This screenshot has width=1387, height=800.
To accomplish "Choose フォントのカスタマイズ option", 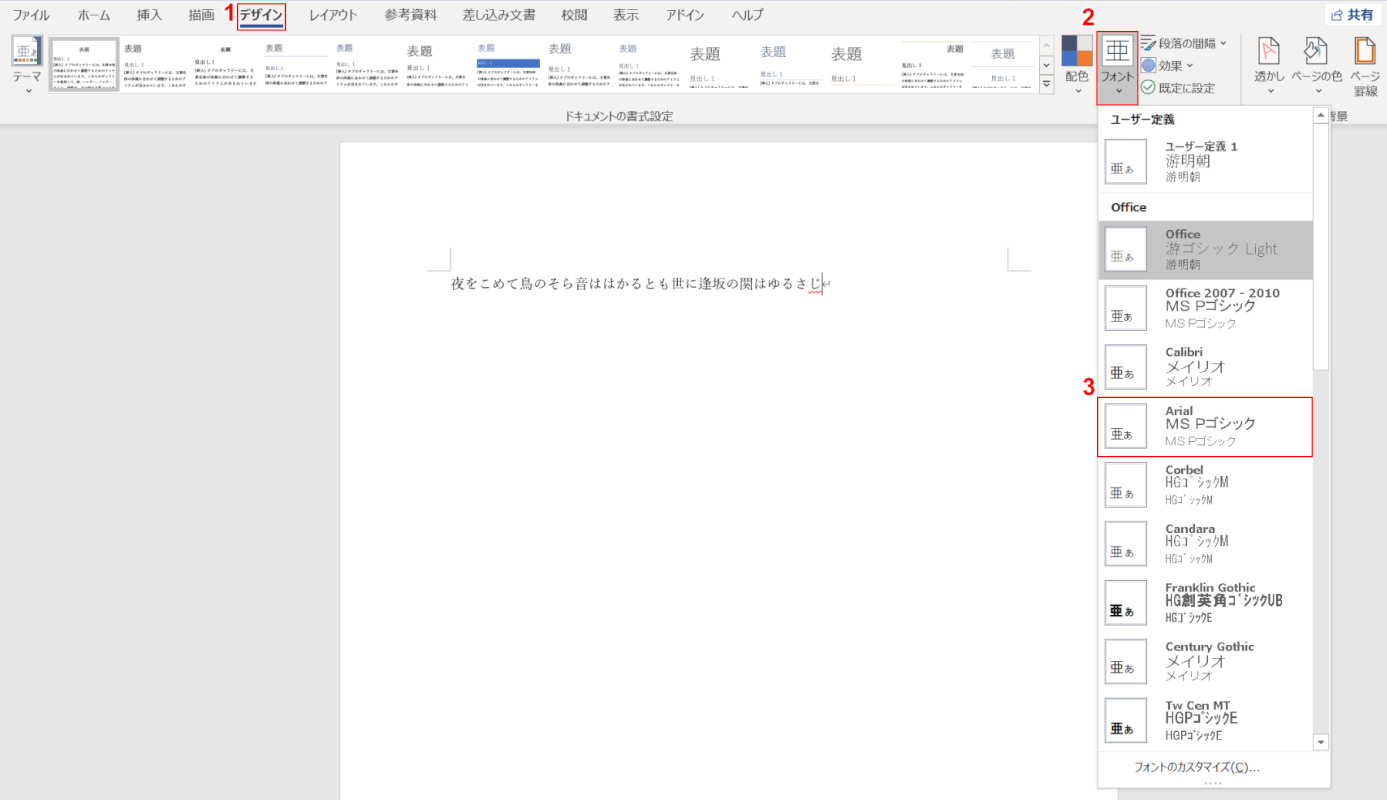I will point(1196,768).
